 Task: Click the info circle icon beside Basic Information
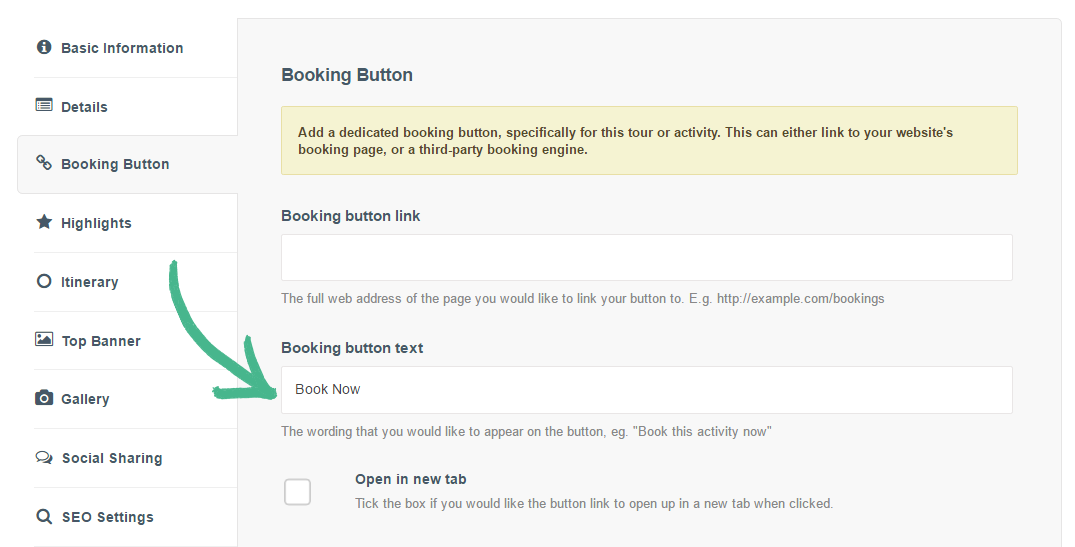click(44, 47)
